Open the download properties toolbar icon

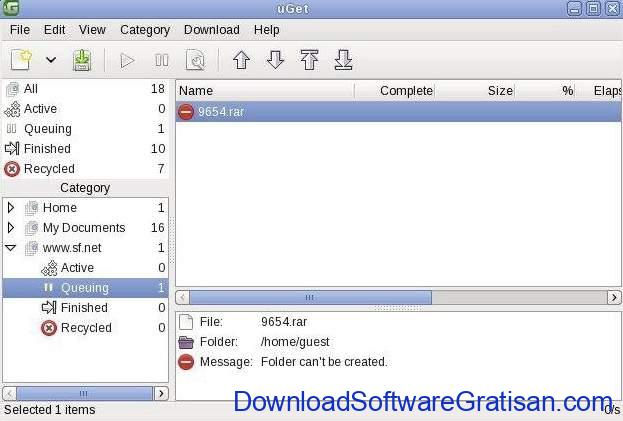(x=195, y=60)
